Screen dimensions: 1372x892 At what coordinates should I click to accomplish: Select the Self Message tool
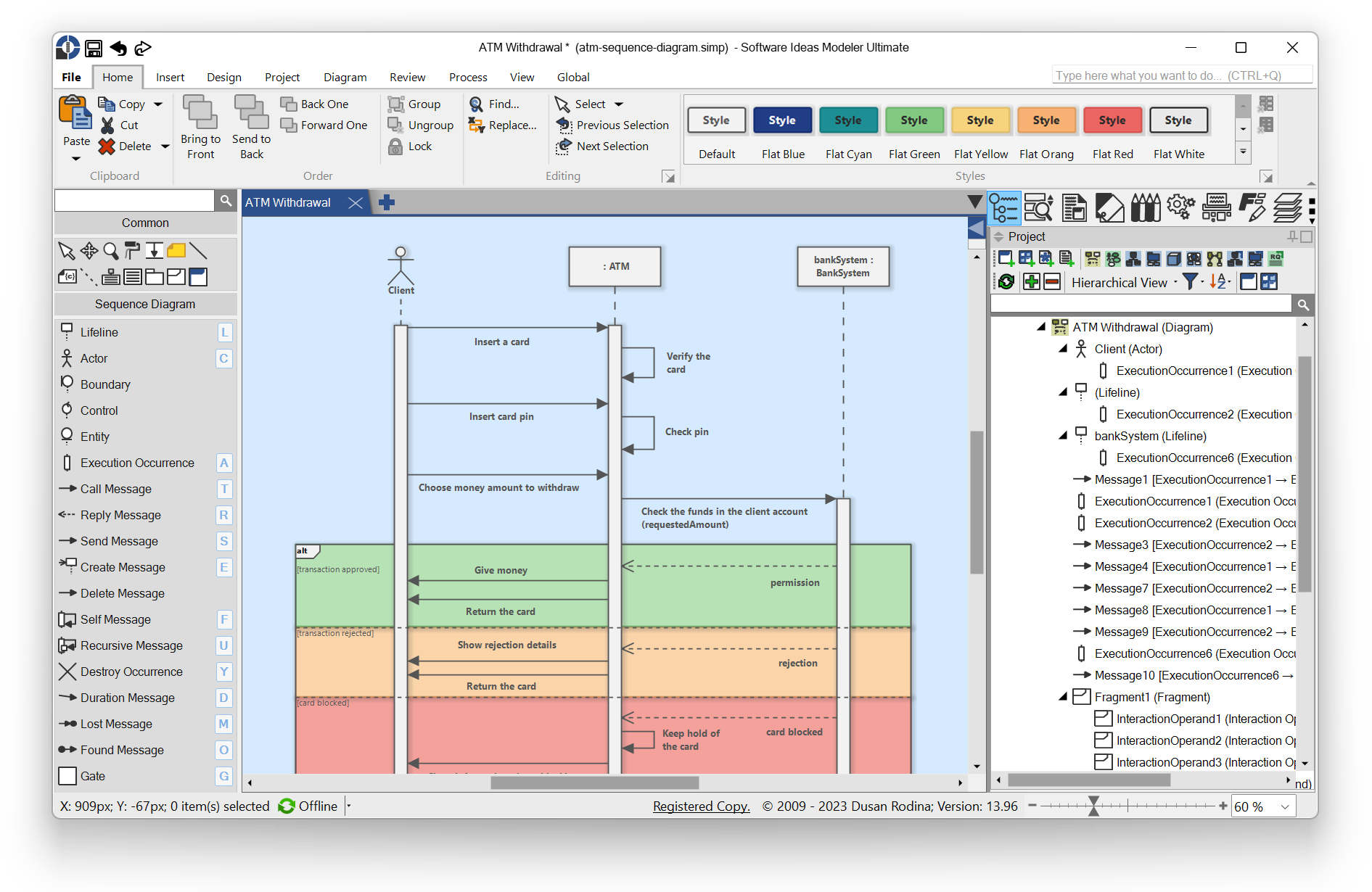(115, 619)
